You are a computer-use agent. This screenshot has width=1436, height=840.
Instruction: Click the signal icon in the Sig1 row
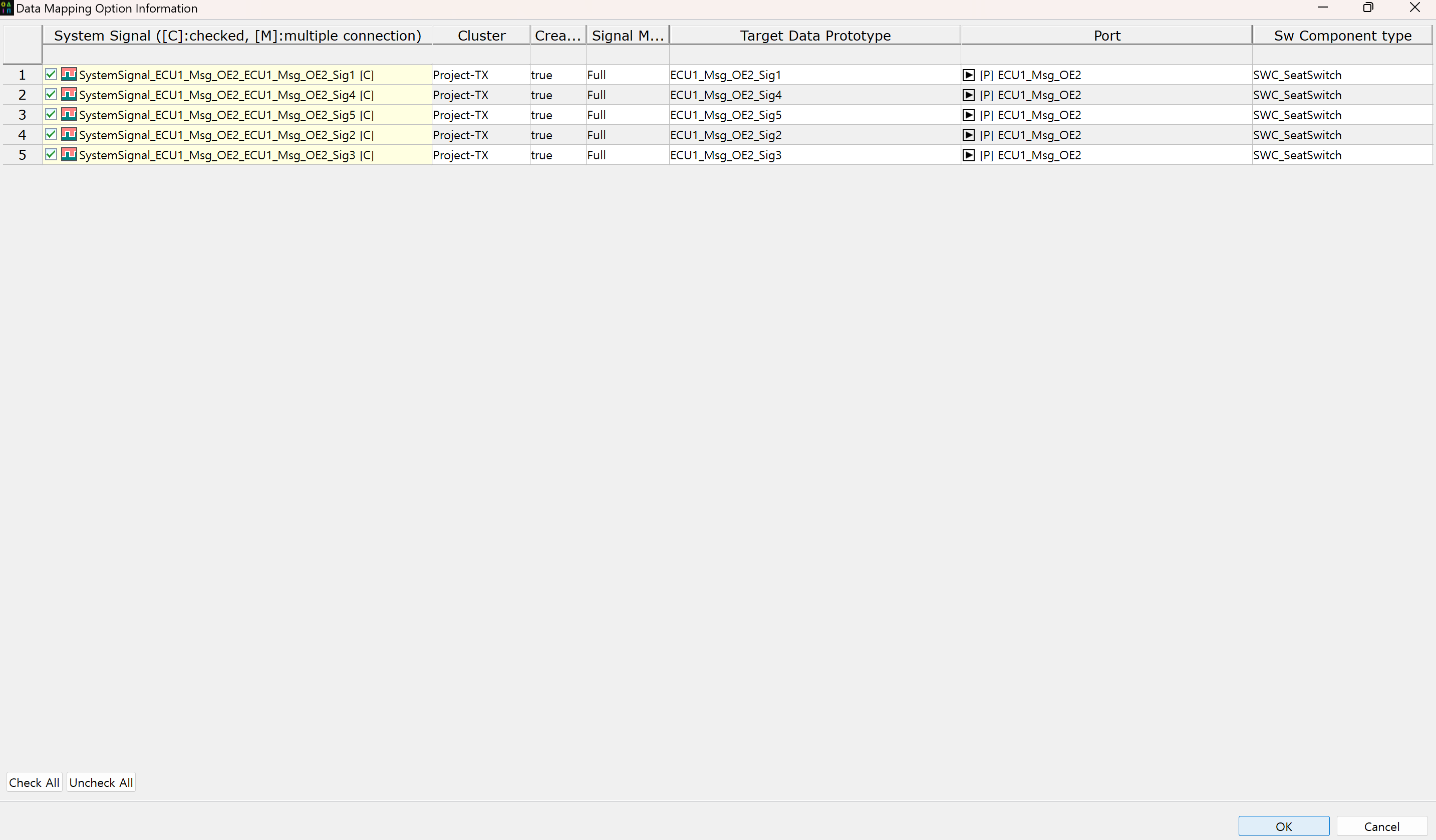[69, 74]
